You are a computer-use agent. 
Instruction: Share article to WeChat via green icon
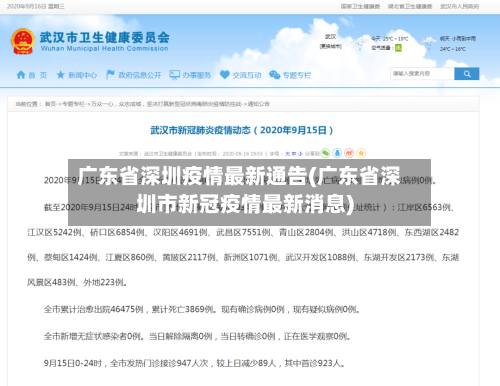click(325, 153)
